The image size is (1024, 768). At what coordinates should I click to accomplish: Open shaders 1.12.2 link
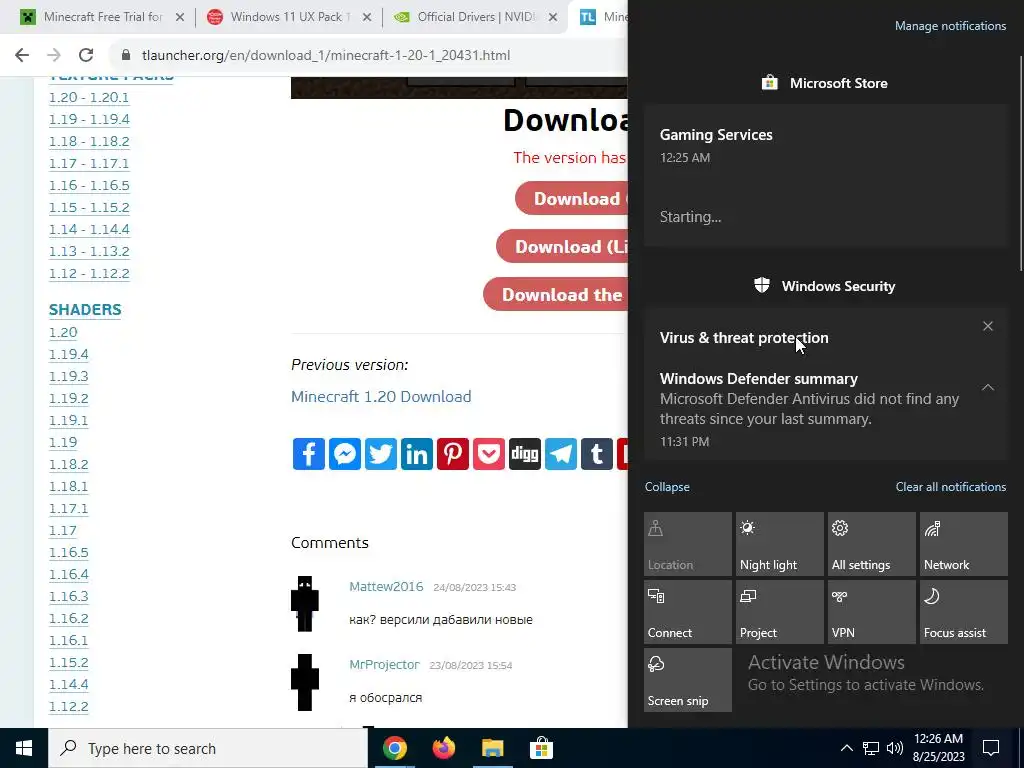point(69,707)
